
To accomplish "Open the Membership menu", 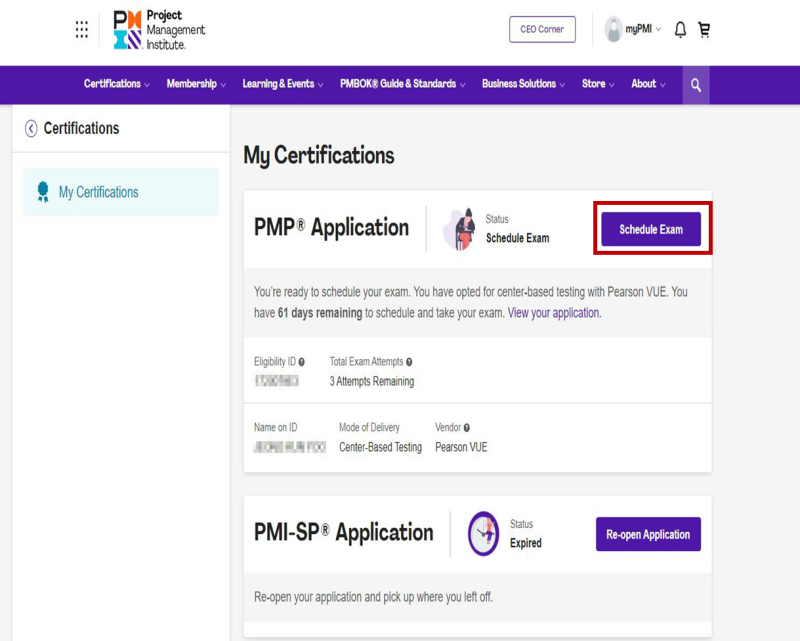I will (196, 85).
